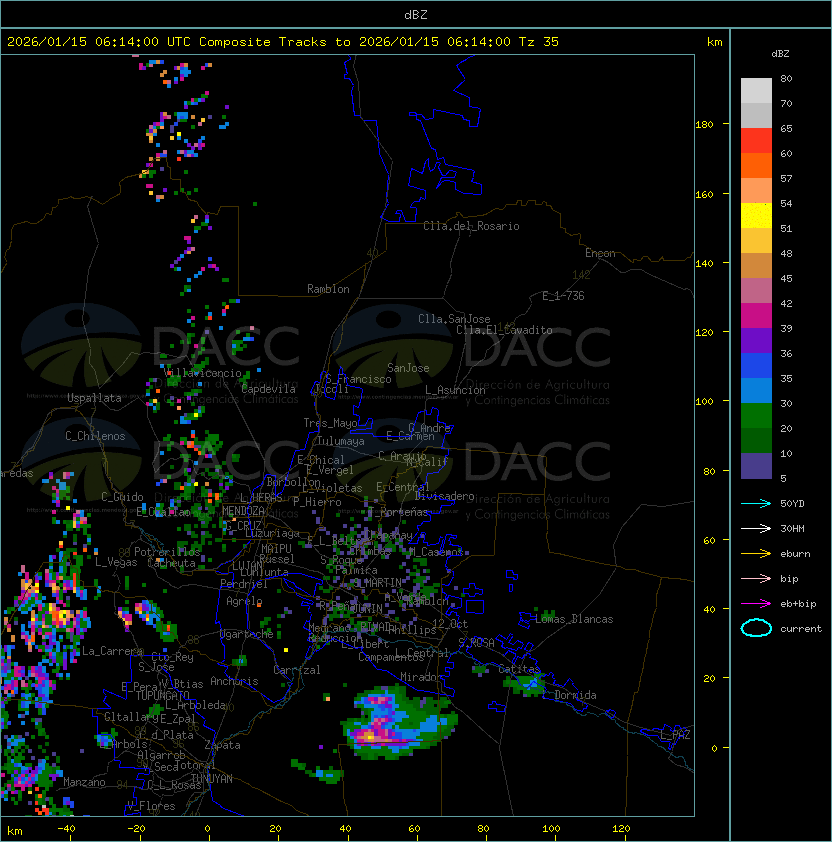Image resolution: width=832 pixels, height=842 pixels.
Task: Click the 'Carrizal' map label
Action: [x=296, y=670]
